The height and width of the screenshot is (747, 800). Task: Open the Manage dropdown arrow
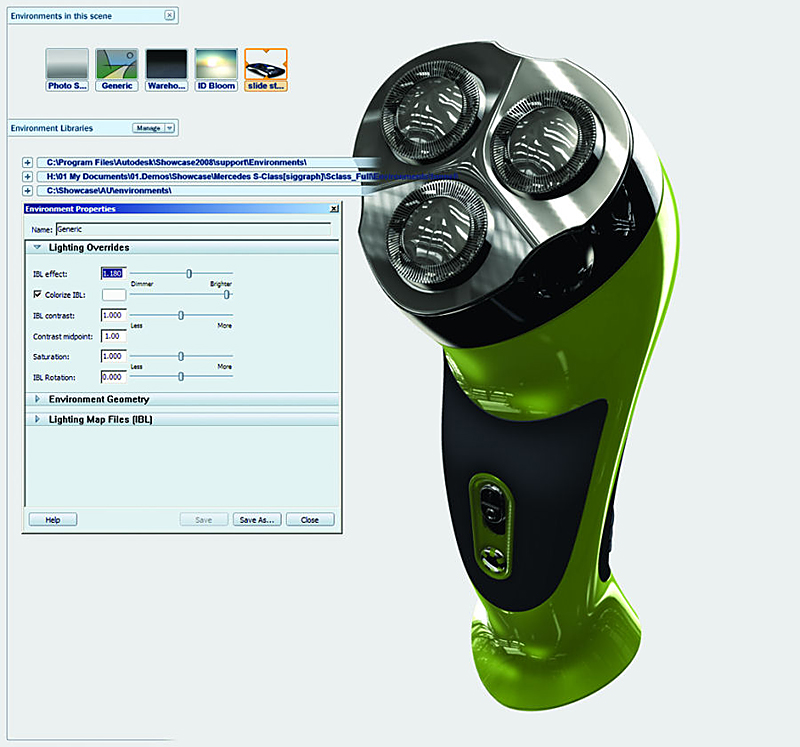tap(170, 128)
